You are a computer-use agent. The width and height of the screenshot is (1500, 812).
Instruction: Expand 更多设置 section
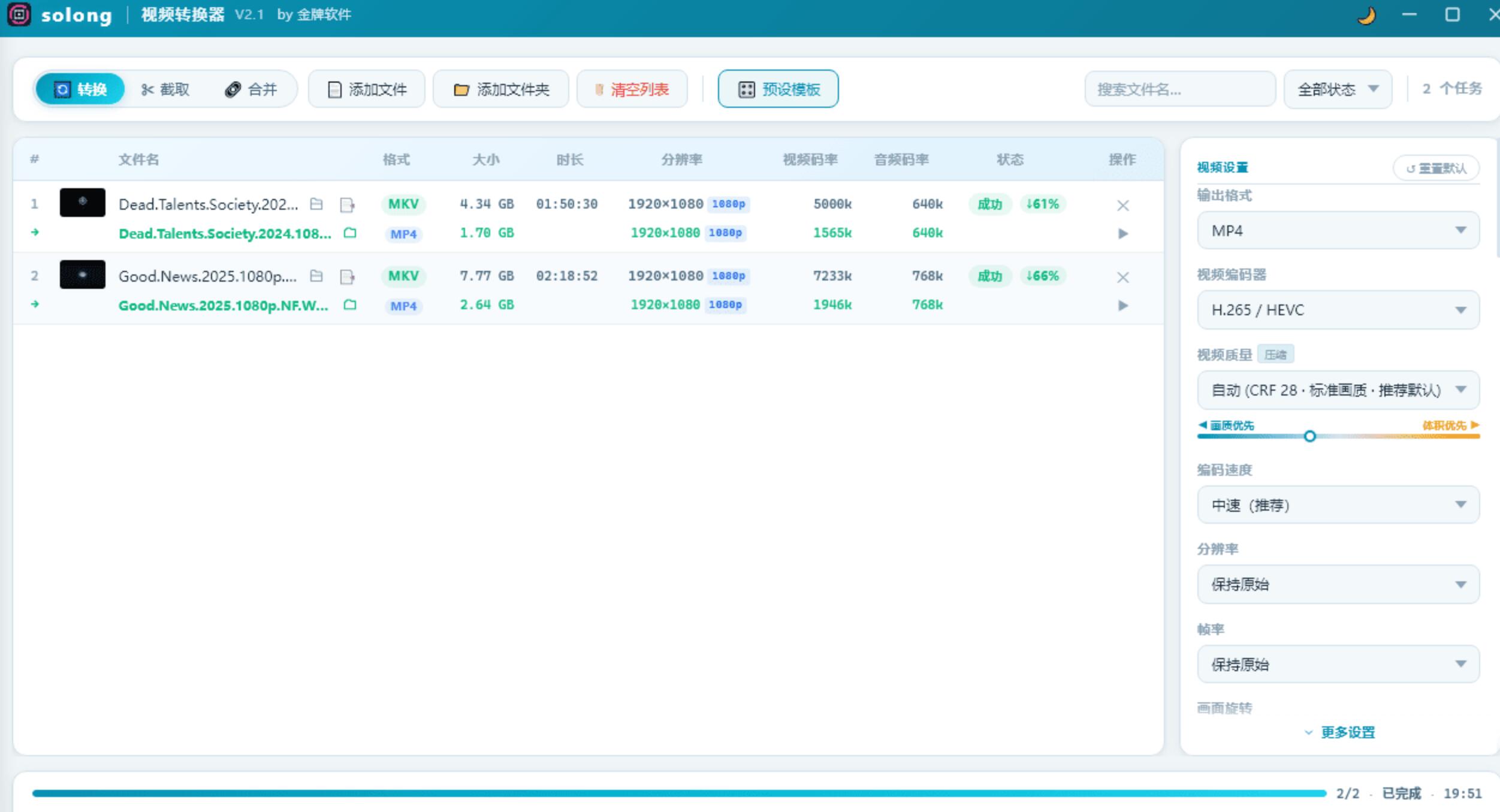[1340, 732]
